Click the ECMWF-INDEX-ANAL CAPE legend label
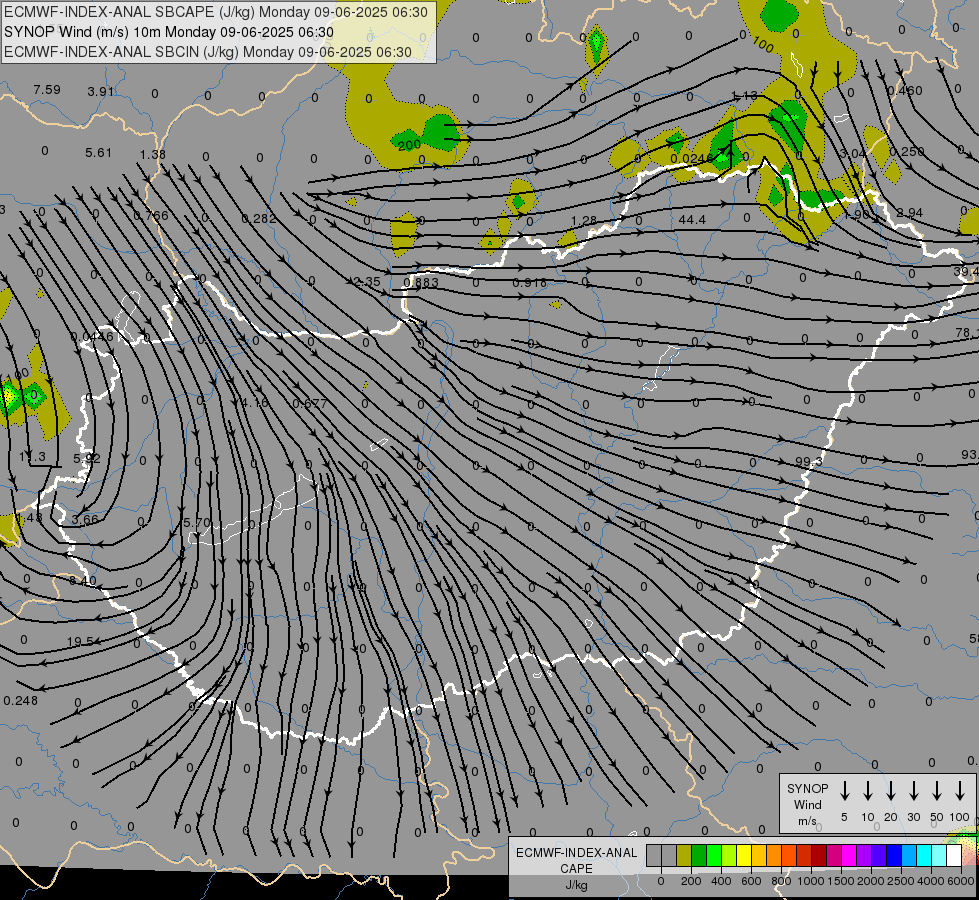The width and height of the screenshot is (979, 900). [x=576, y=861]
